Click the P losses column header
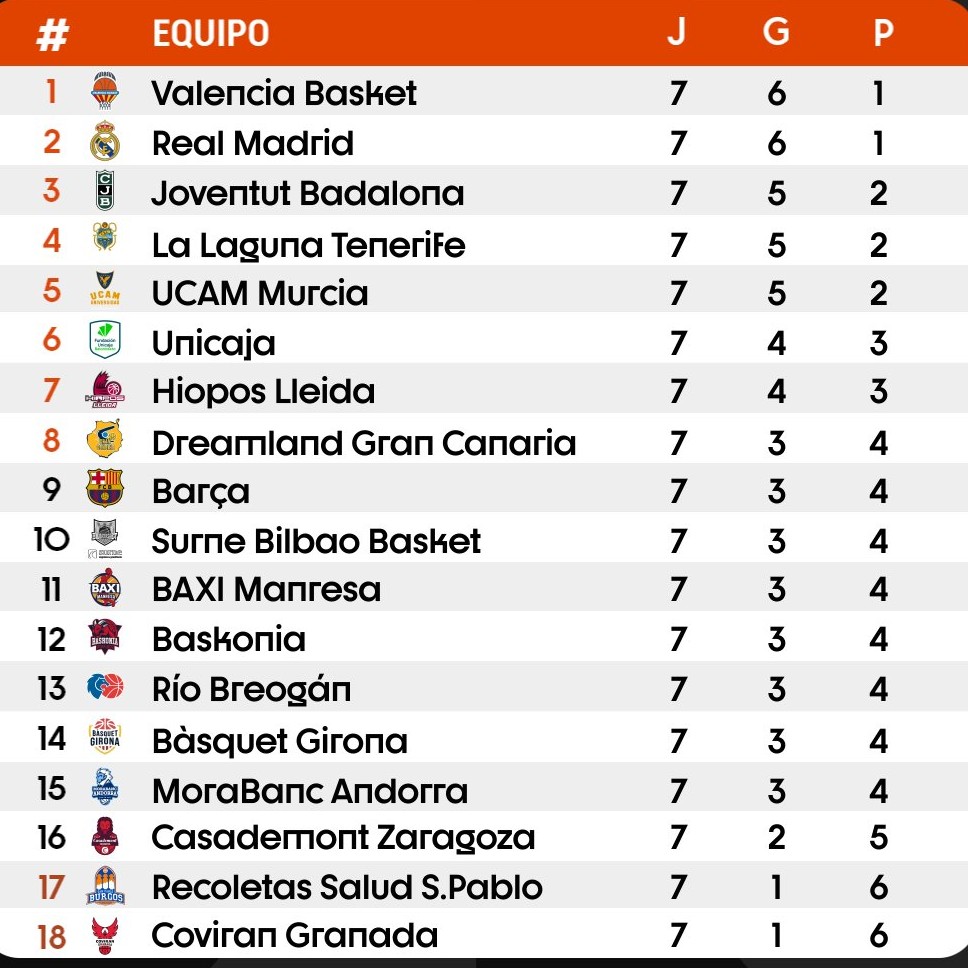This screenshot has height=968, width=968. pyautogui.click(x=882, y=33)
